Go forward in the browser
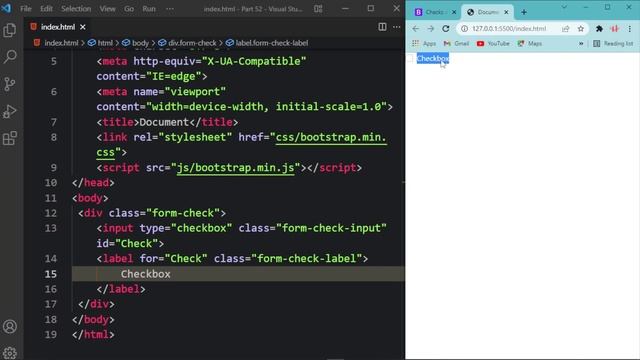 (x=431, y=29)
